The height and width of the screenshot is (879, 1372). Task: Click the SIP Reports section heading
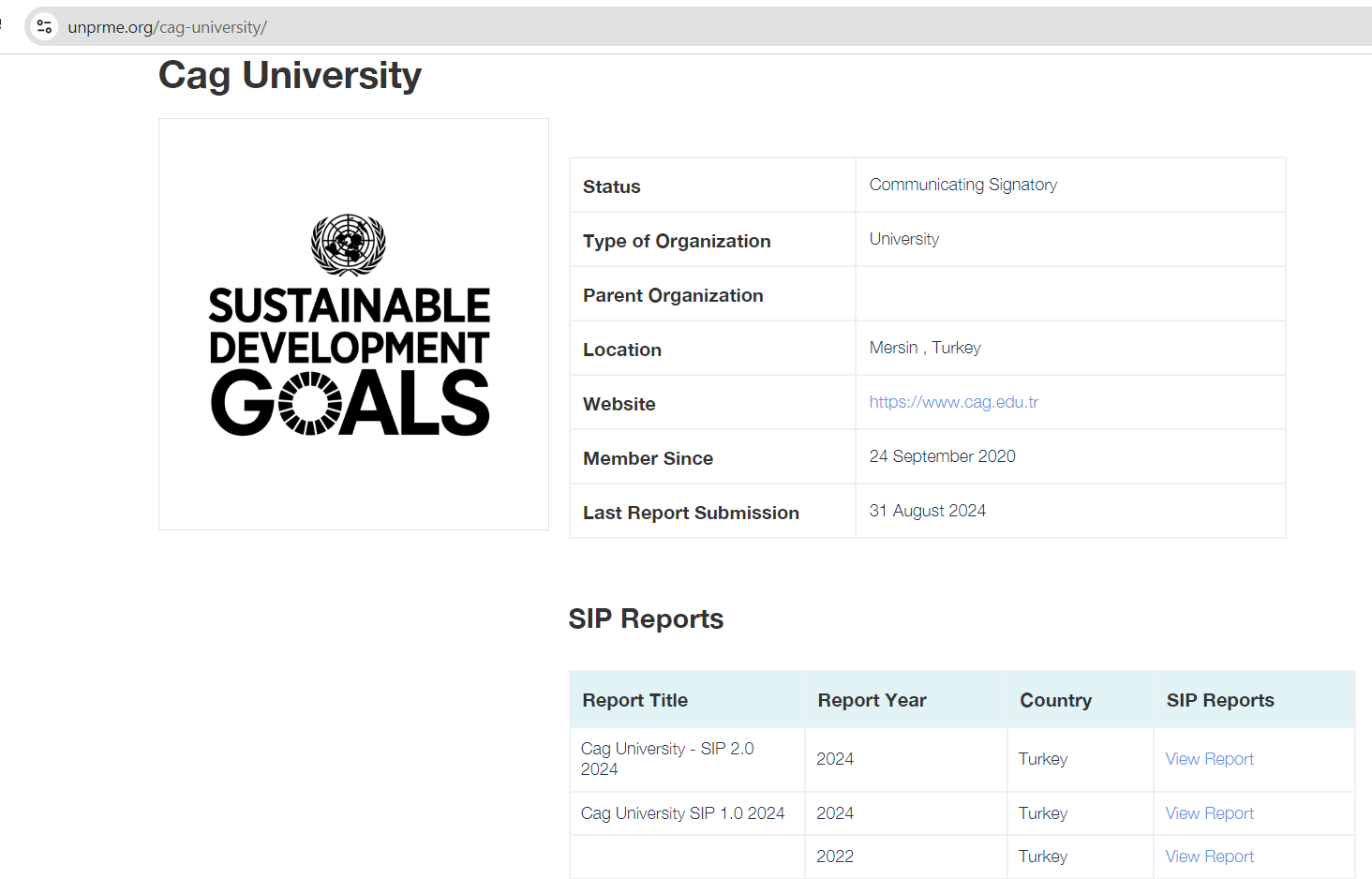[x=646, y=618]
